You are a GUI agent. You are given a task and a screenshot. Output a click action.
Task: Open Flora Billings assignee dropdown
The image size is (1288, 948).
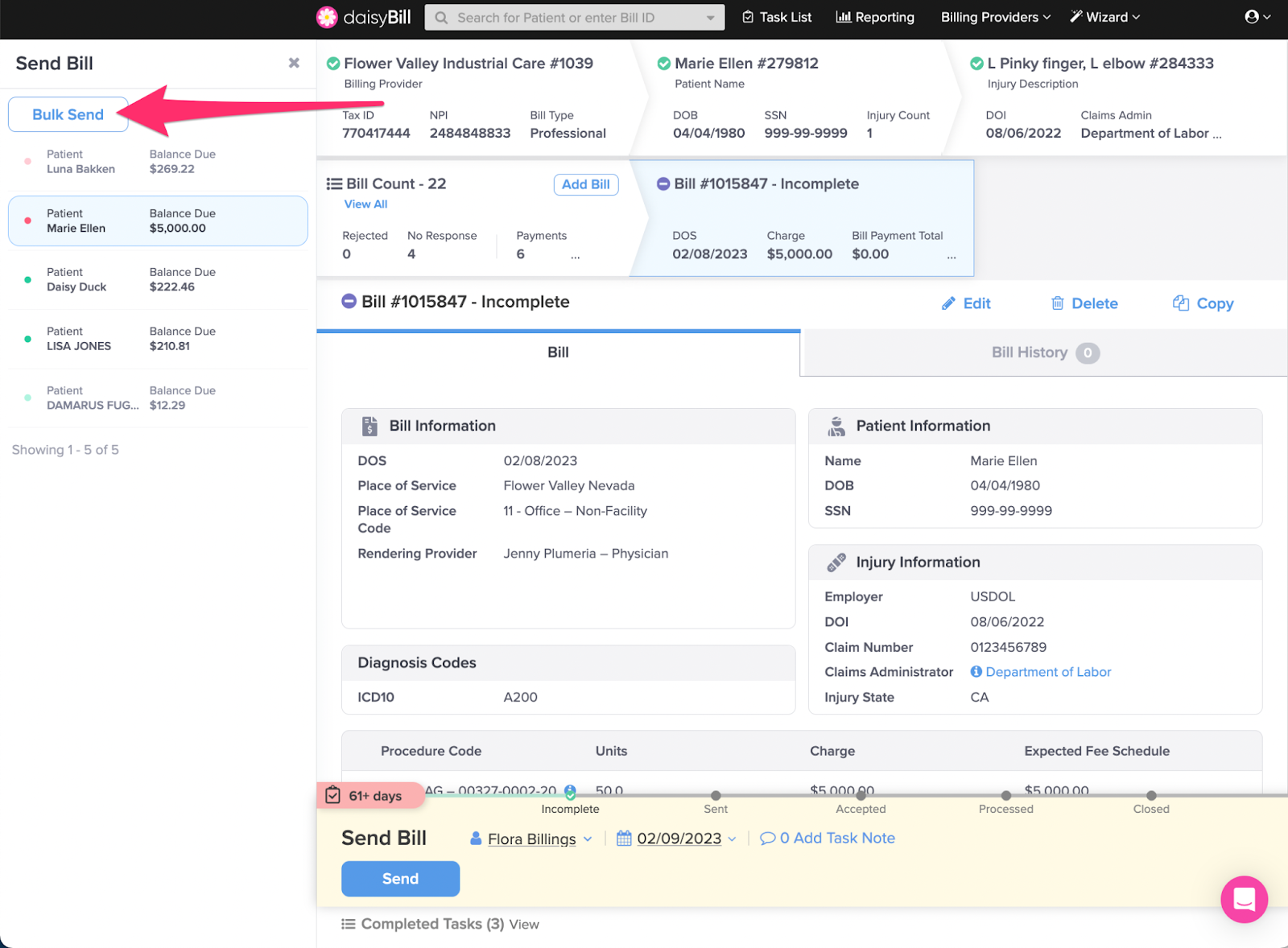click(588, 839)
